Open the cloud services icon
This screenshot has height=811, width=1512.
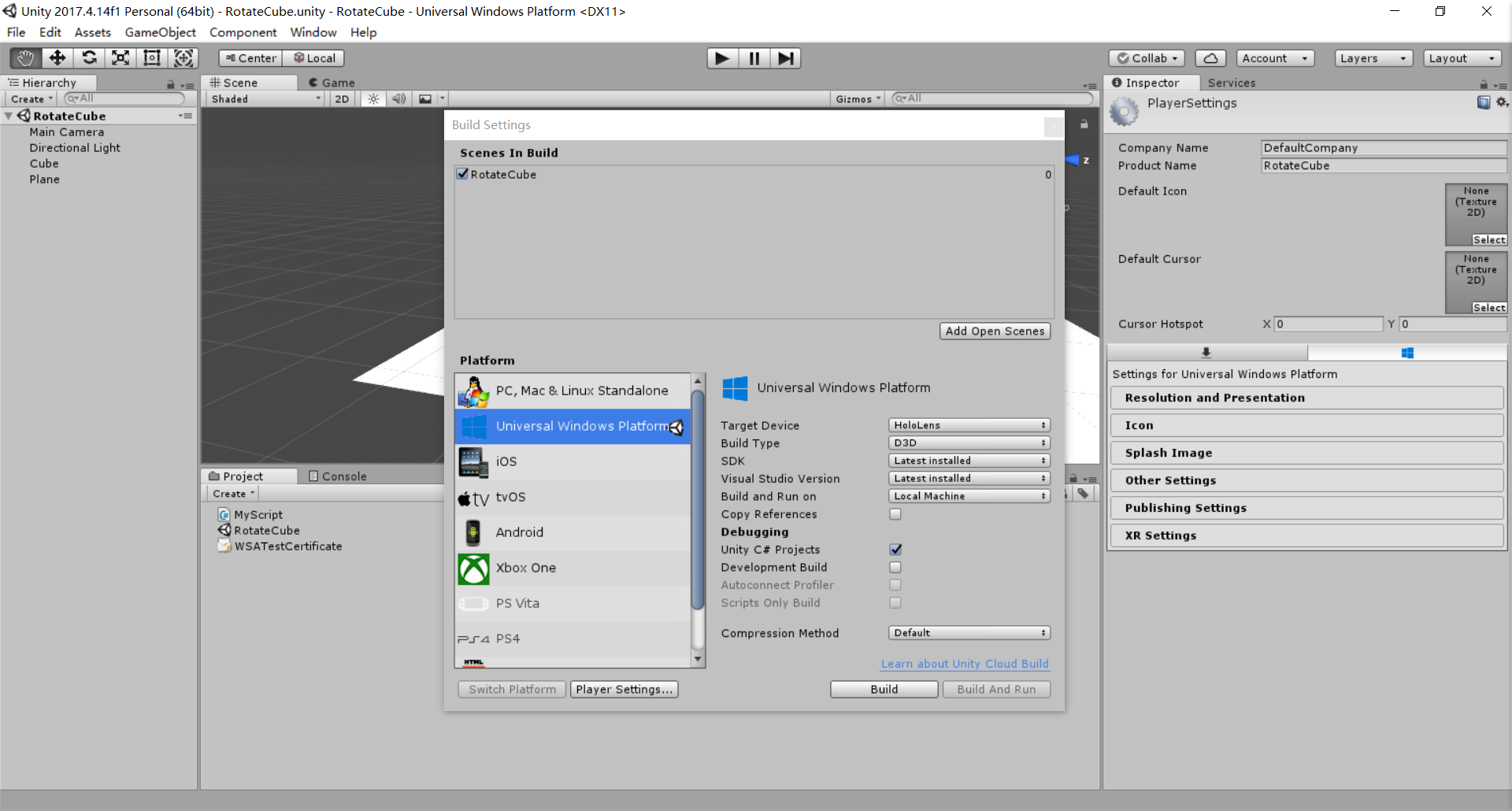click(x=1210, y=58)
